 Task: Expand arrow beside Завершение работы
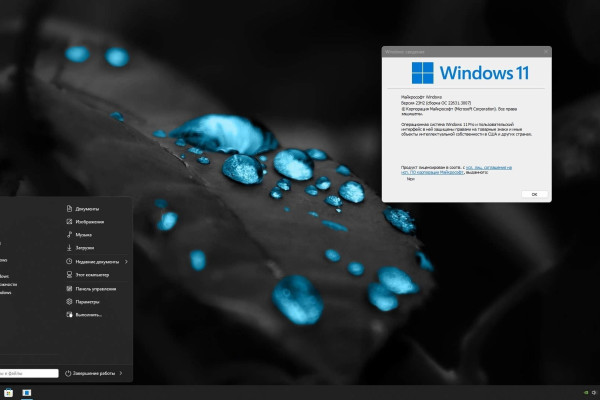click(121, 373)
